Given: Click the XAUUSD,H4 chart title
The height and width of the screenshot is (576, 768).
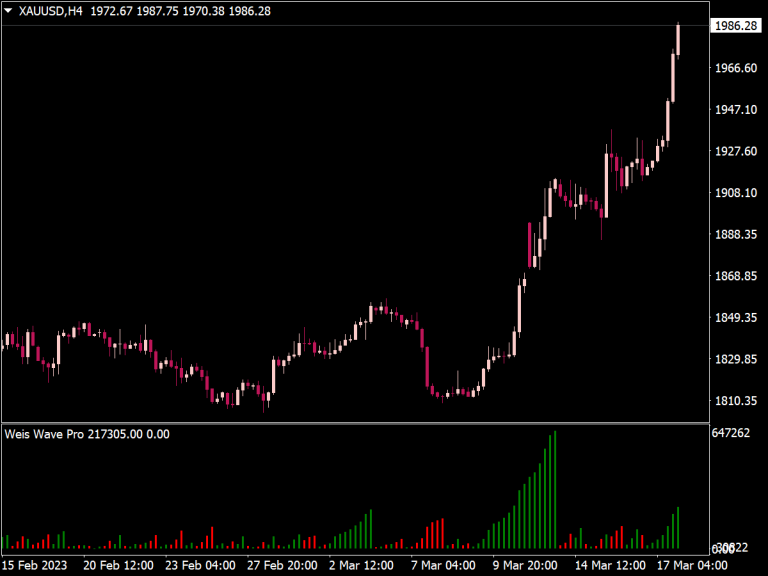Looking at the screenshot, I should tap(51, 12).
